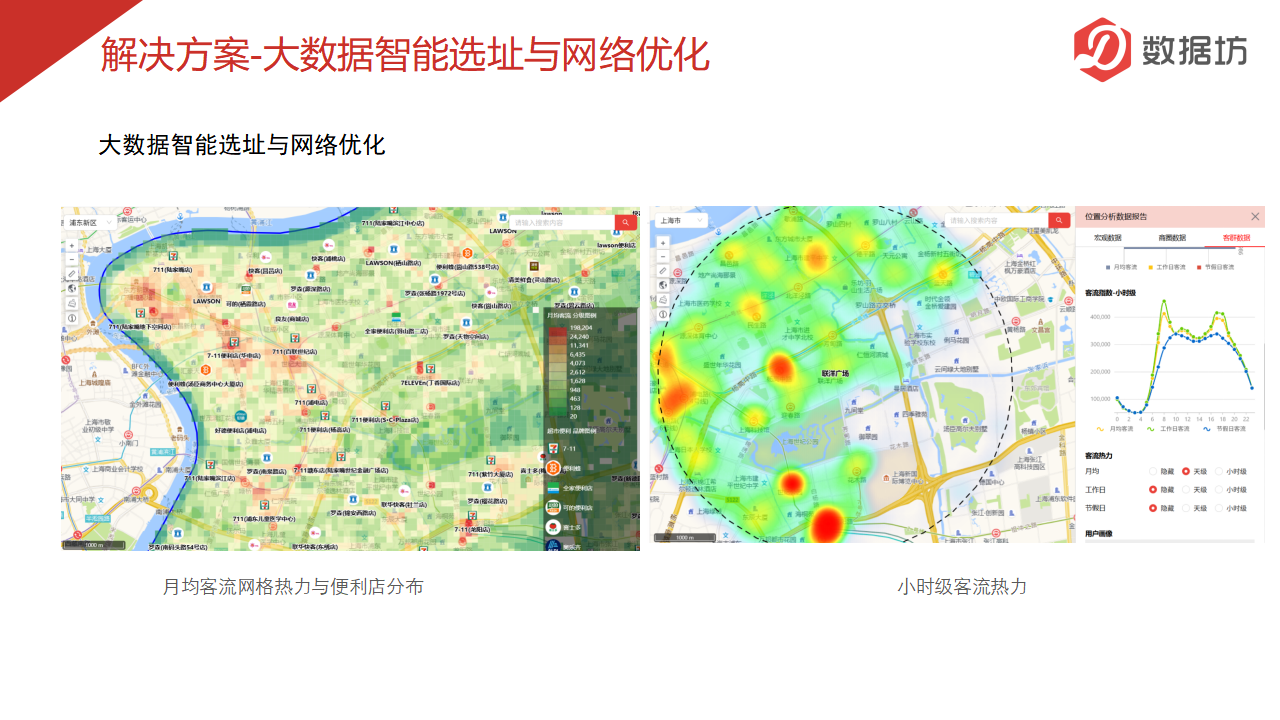Select the LAWSON marker near 可的(栖霞路店)
The image size is (1280, 720).
pos(207,287)
